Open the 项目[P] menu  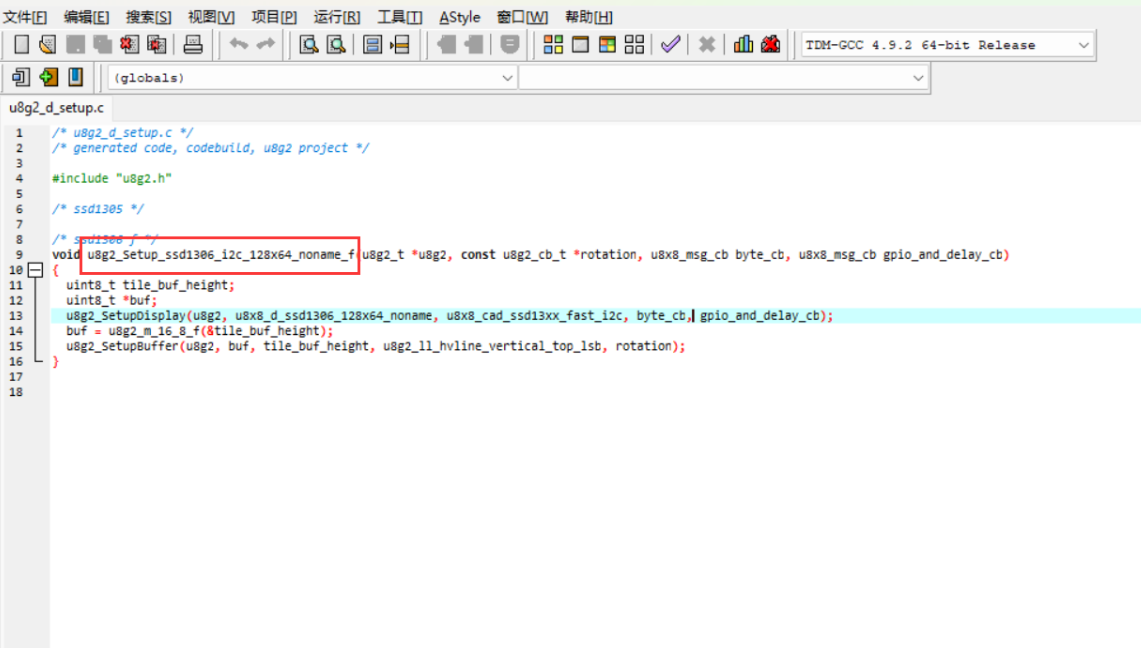click(274, 17)
